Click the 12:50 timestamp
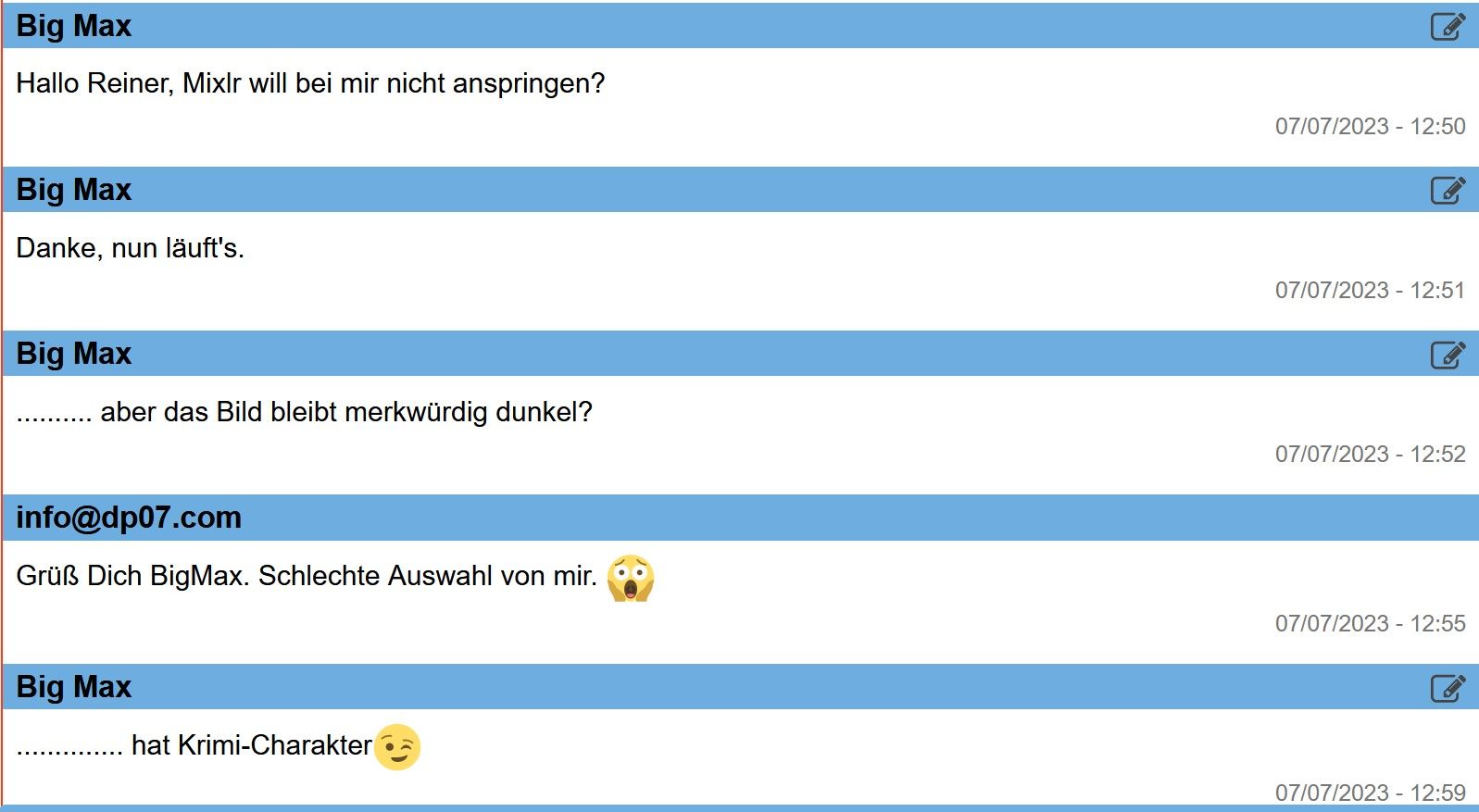The height and width of the screenshot is (812, 1479). (x=1370, y=126)
